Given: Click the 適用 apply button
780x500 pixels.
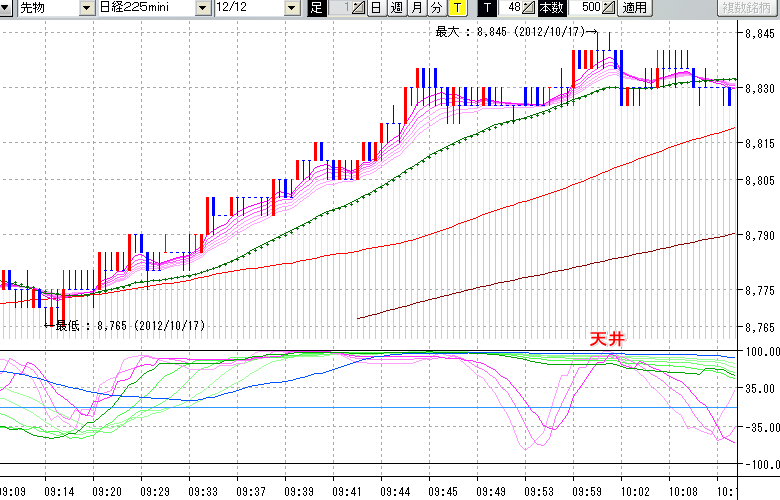Looking at the screenshot, I should pyautogui.click(x=634, y=8).
